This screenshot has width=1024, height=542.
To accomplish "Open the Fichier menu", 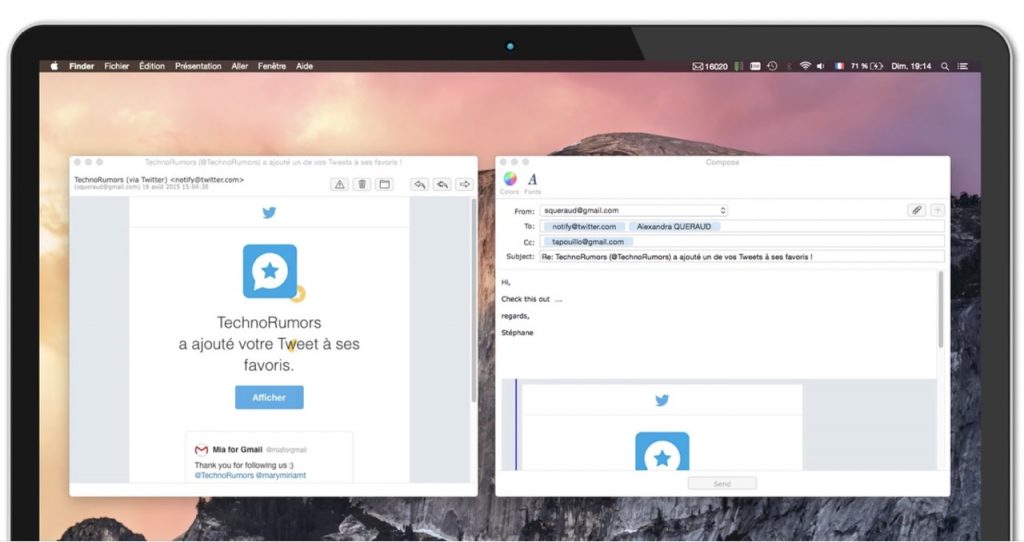I will coord(117,66).
